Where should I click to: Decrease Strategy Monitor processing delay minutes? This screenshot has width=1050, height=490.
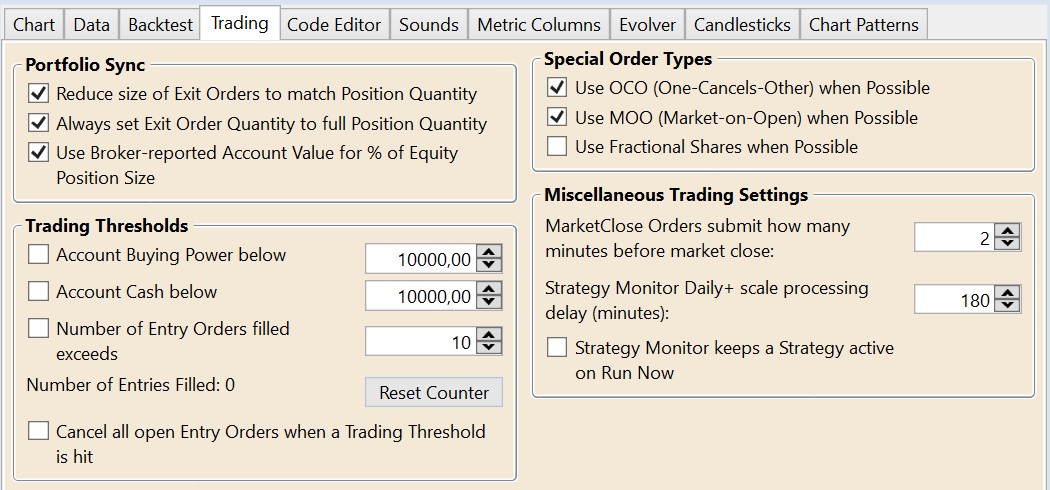[x=1008, y=305]
